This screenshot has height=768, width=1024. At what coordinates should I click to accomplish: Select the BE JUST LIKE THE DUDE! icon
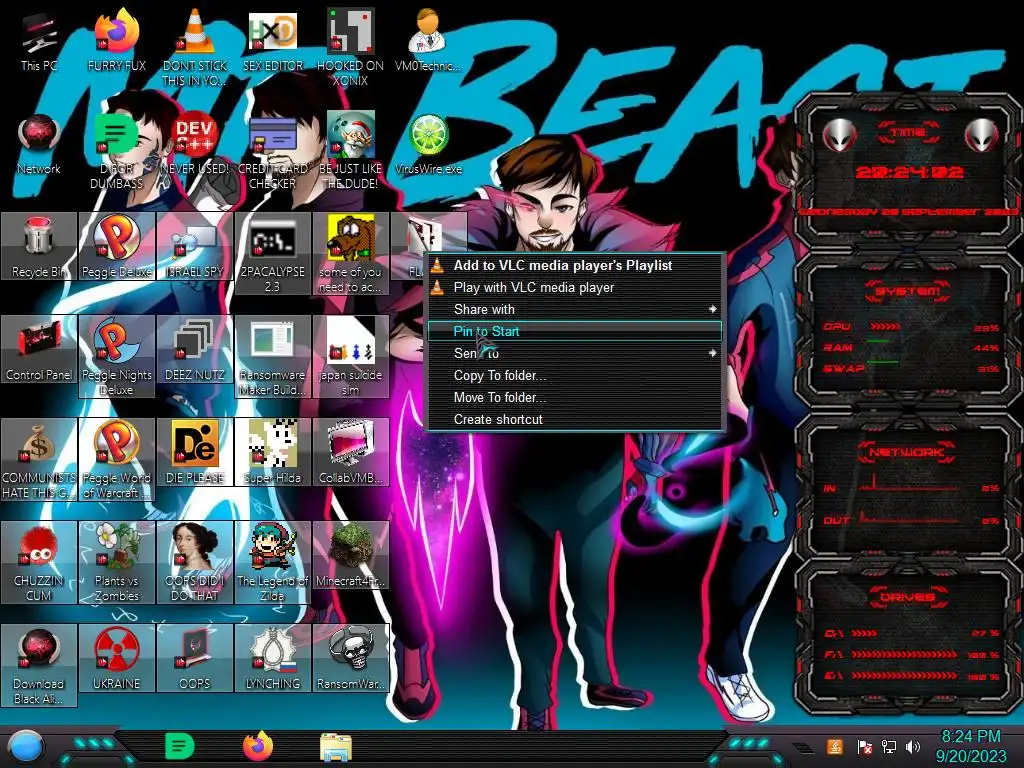click(351, 152)
